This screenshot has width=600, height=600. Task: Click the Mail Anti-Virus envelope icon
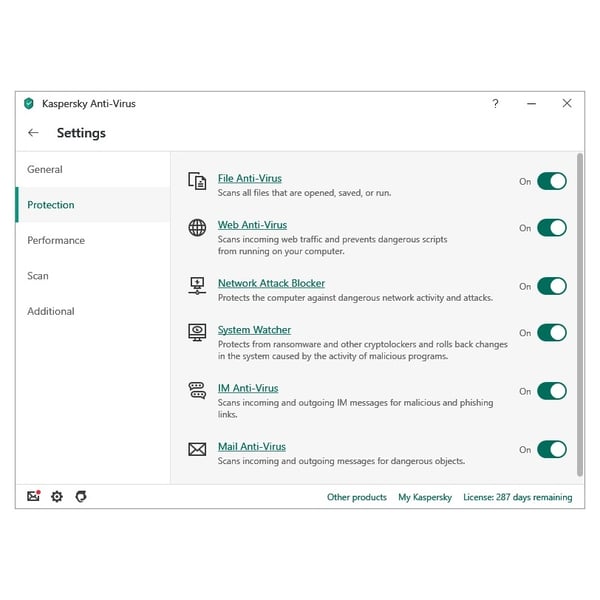[x=197, y=449]
